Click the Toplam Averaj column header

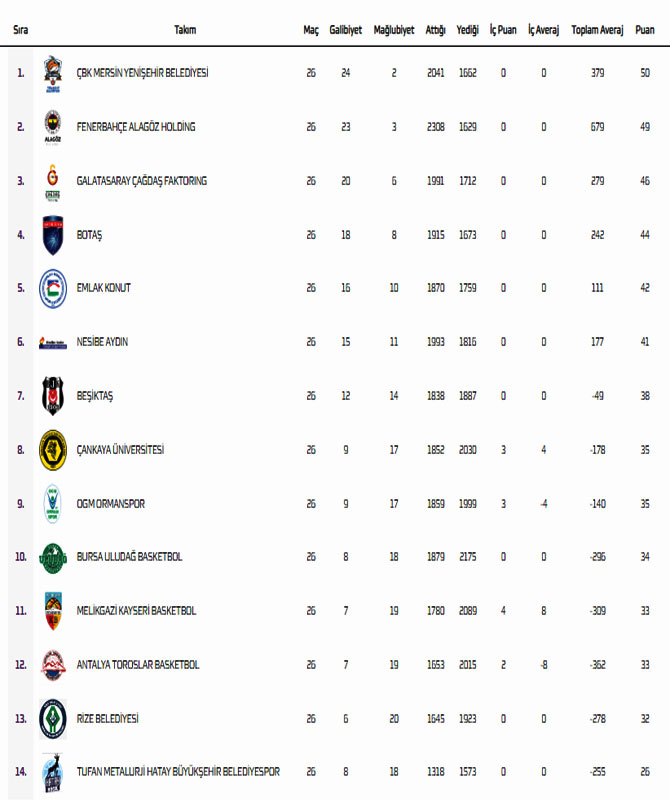(x=597, y=30)
